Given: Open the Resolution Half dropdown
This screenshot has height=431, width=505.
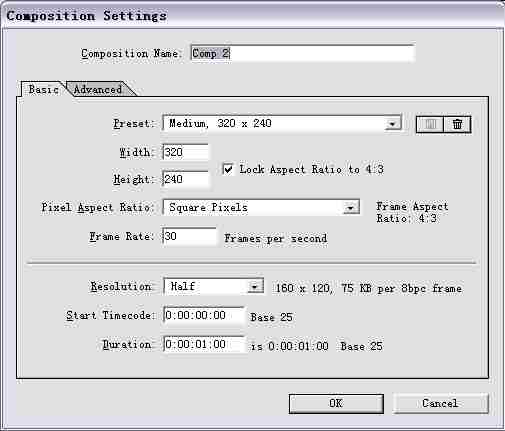Looking at the screenshot, I should [255, 287].
